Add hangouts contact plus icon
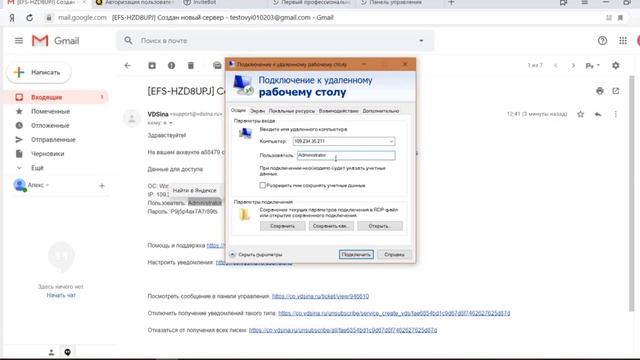Viewport: 640px width, 360px height. pyautogui.click(x=102, y=186)
